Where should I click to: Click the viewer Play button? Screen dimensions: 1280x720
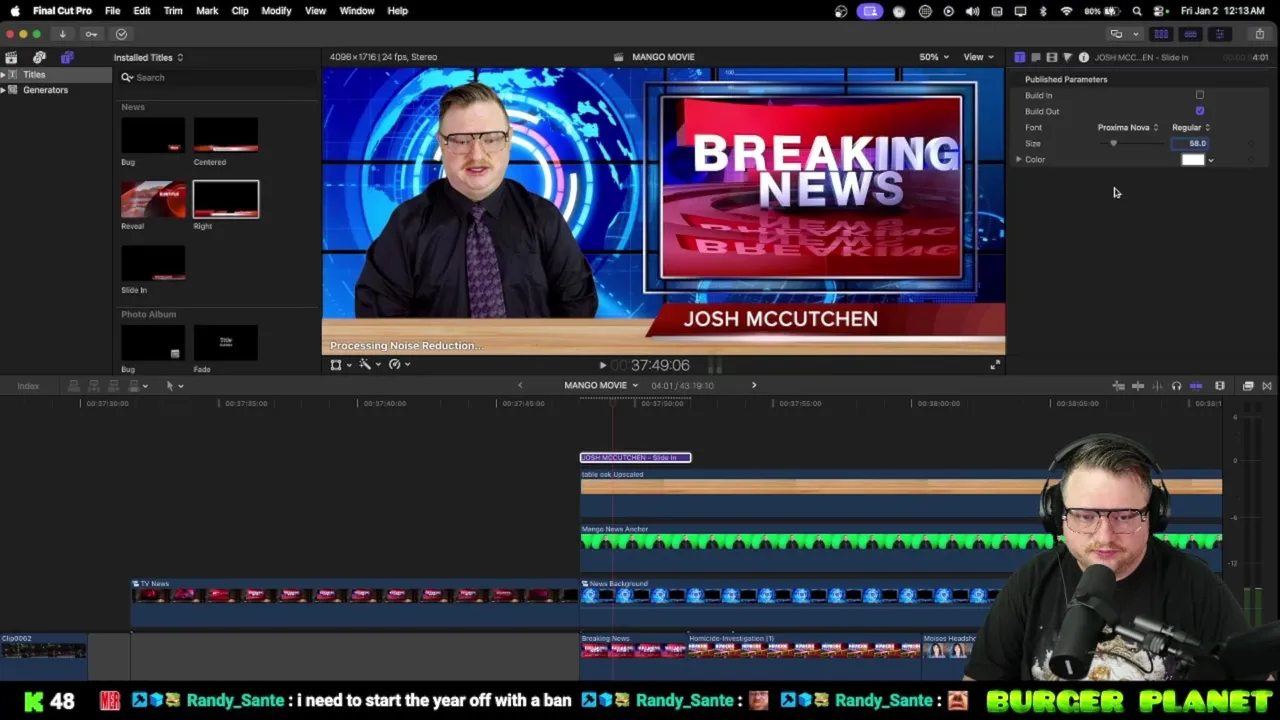602,366
